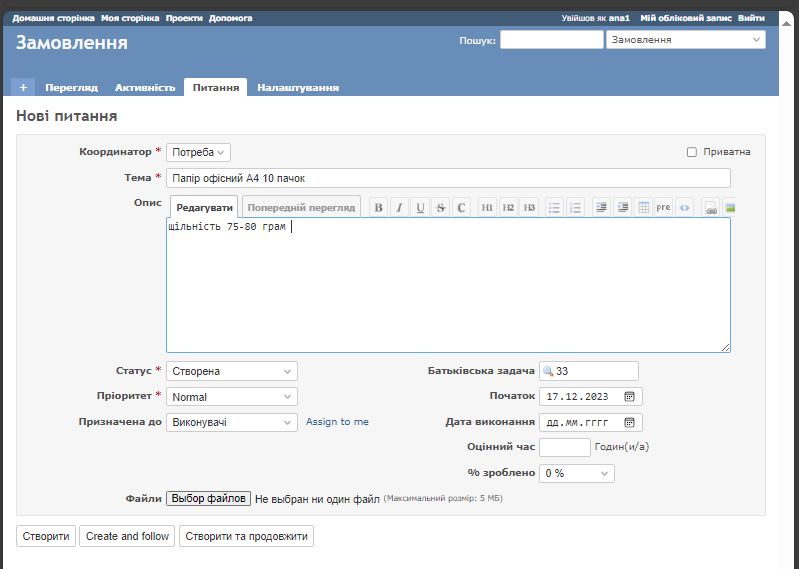
Task: Expand the Статус dropdown
Action: pos(232,371)
